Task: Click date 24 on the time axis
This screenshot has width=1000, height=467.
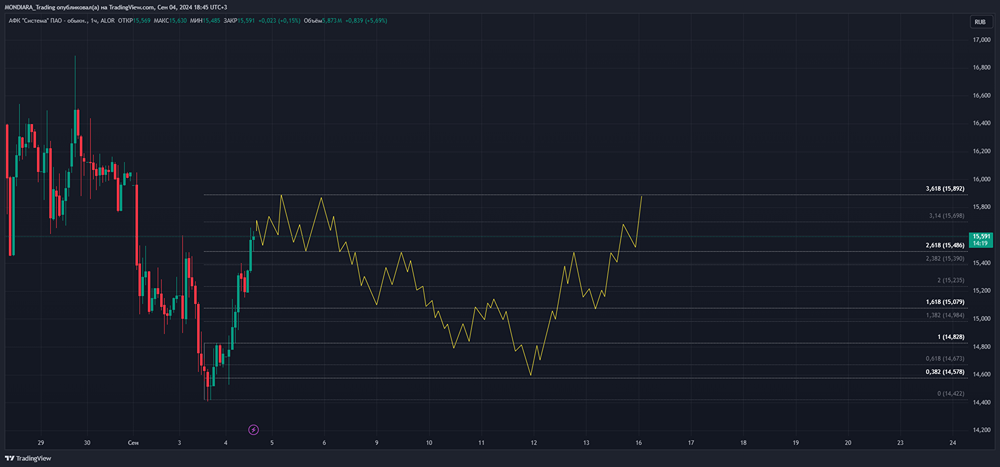Action: [952, 443]
